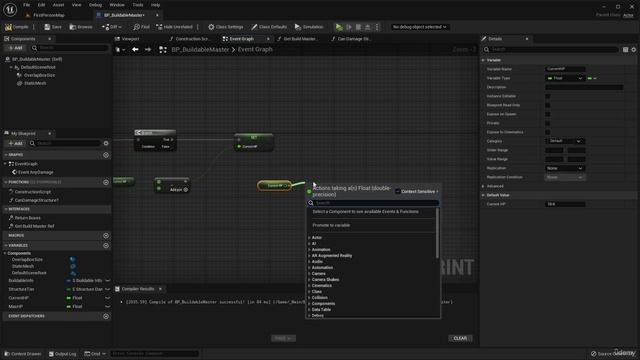This screenshot has height=360, width=640.
Task: Click the Stop playback button
Action: point(358,27)
